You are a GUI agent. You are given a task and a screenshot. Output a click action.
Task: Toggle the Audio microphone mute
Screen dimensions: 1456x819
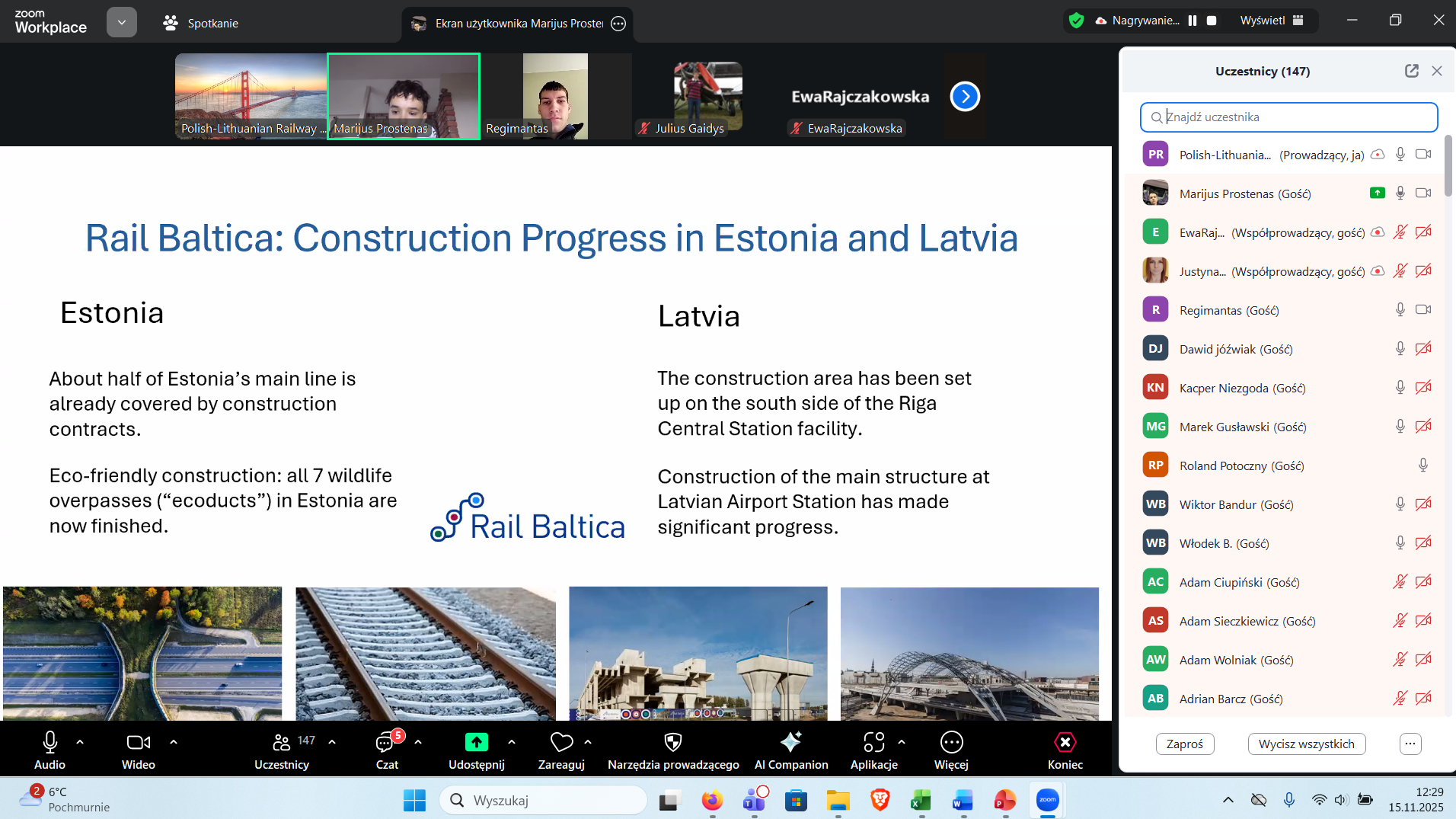[x=50, y=742]
